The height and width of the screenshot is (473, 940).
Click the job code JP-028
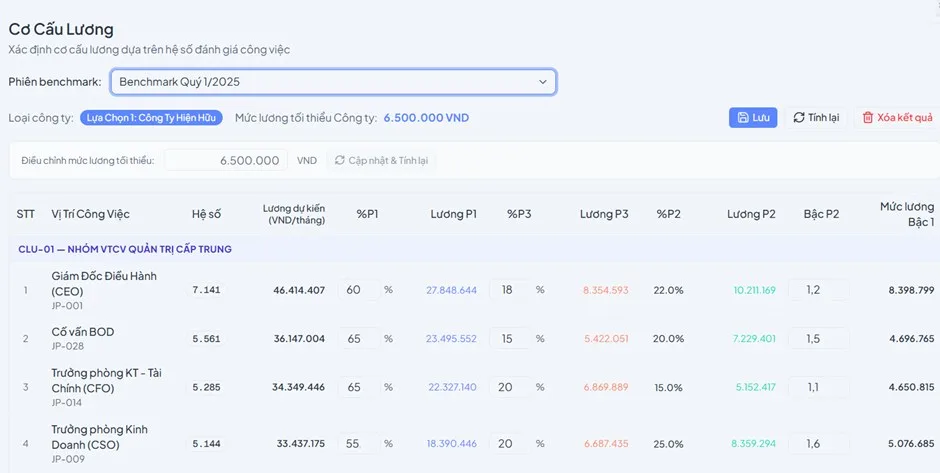(68, 347)
